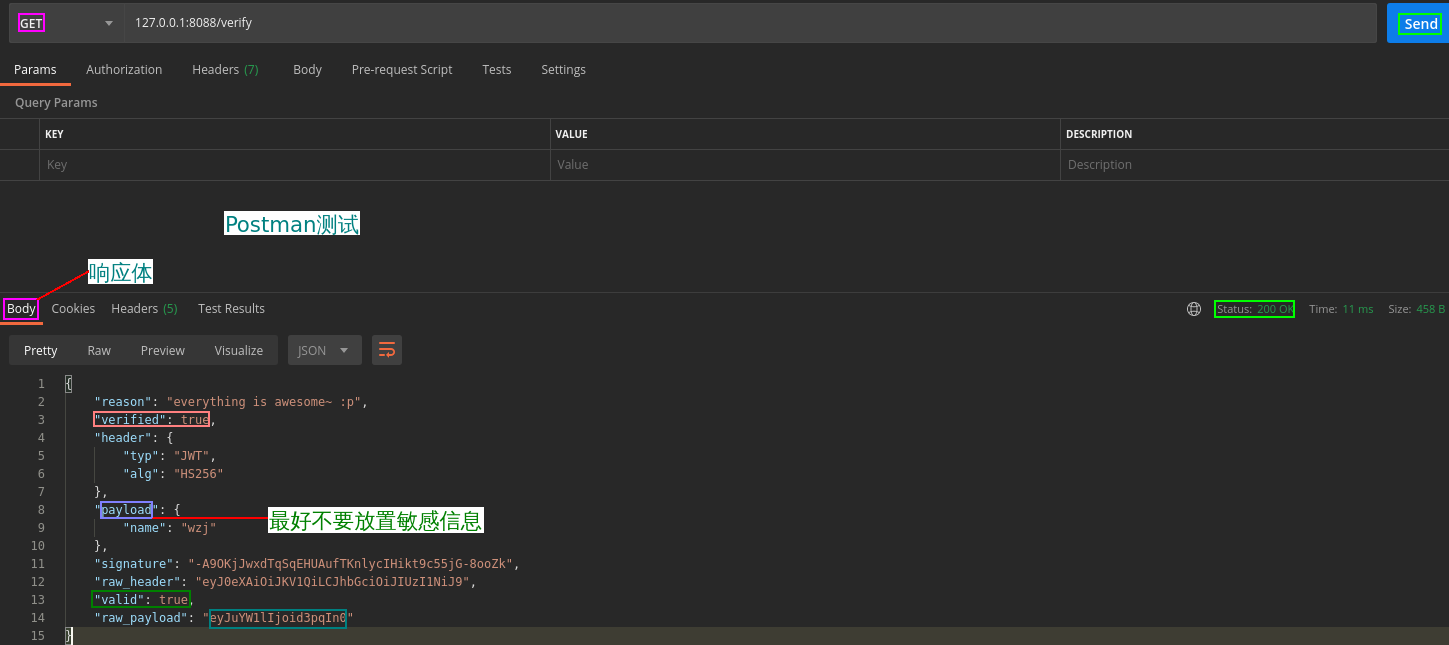This screenshot has height=645, width=1449.
Task: Click the Status 200 OK indicator
Action: 1254,309
